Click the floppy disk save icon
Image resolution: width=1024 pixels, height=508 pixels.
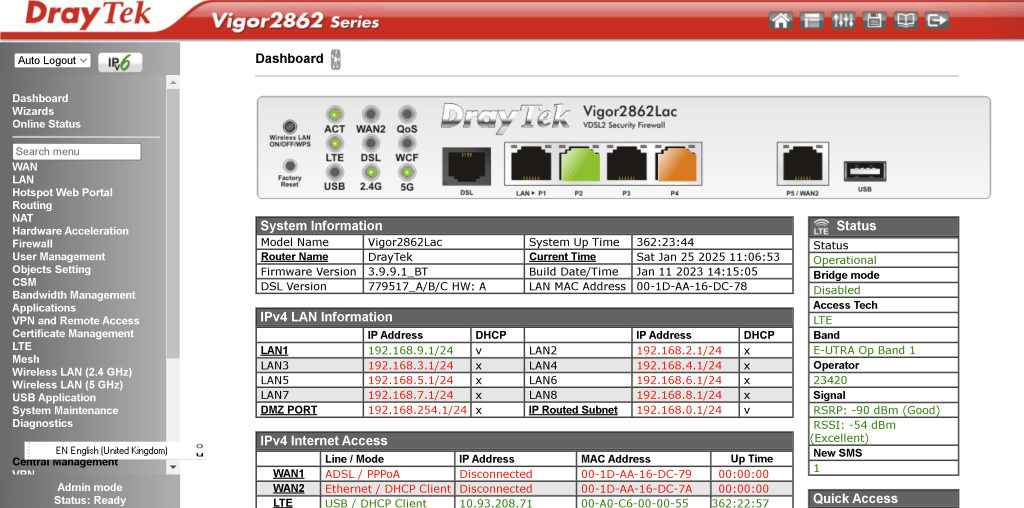874,20
